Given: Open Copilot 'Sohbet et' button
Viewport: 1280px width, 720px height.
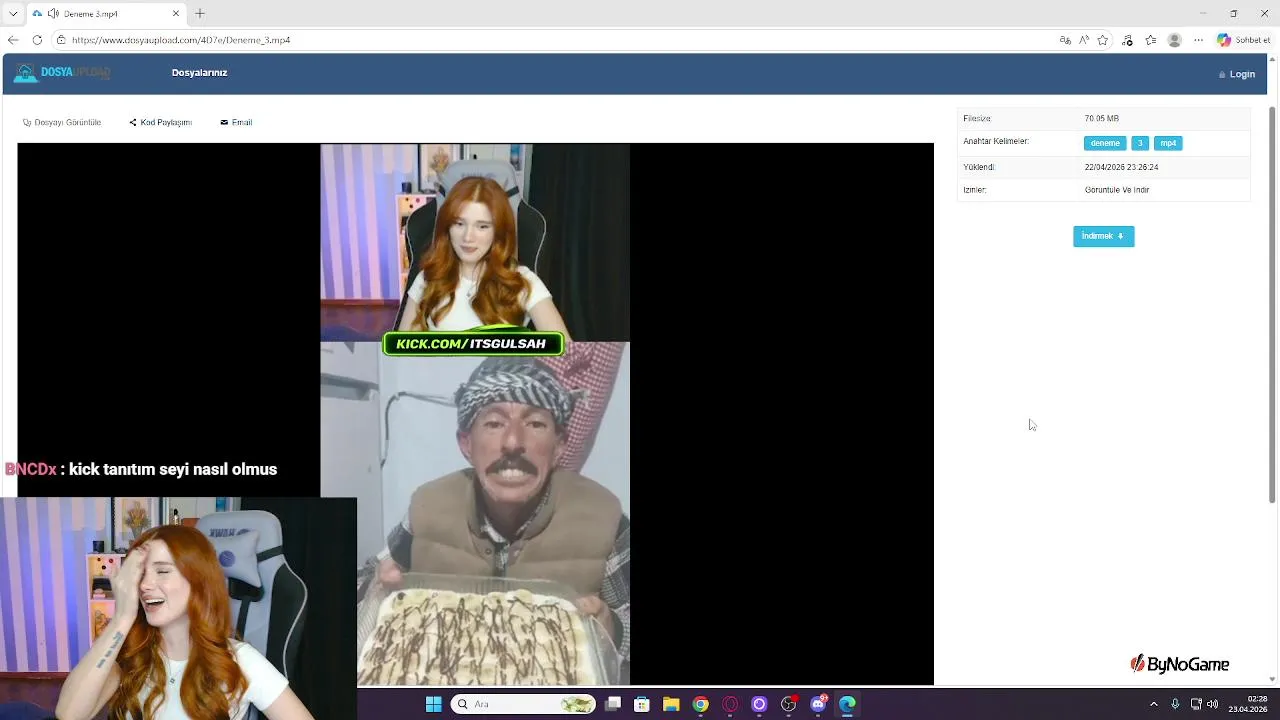Looking at the screenshot, I should pos(1243,40).
